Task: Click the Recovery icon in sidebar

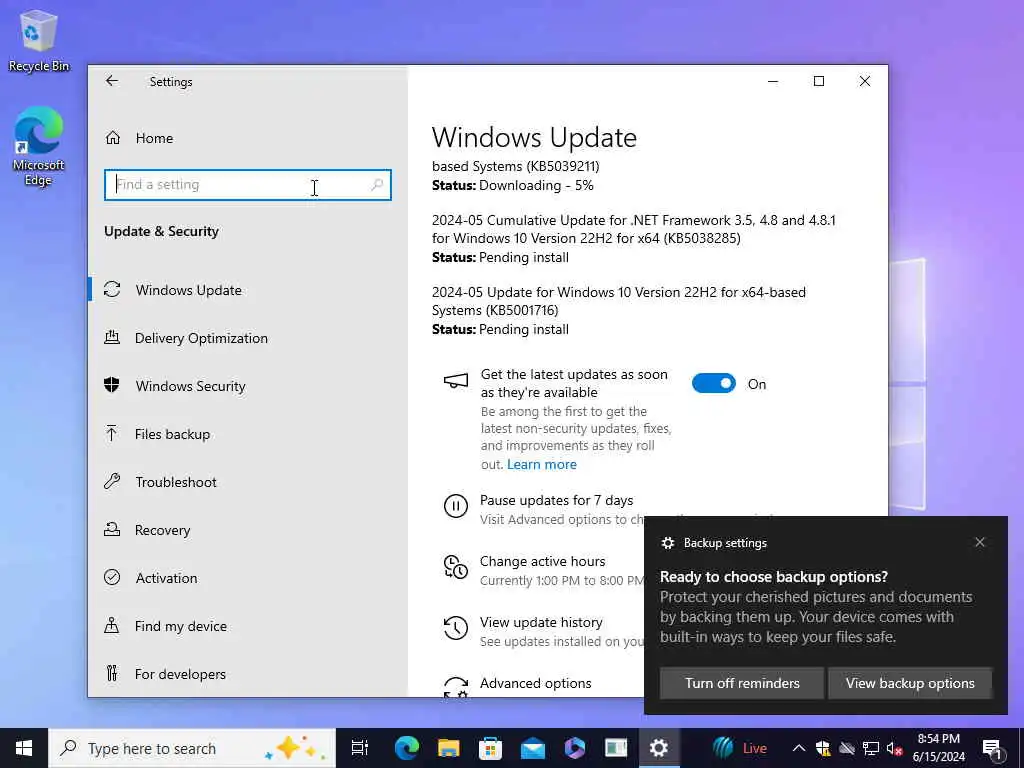Action: coord(112,529)
